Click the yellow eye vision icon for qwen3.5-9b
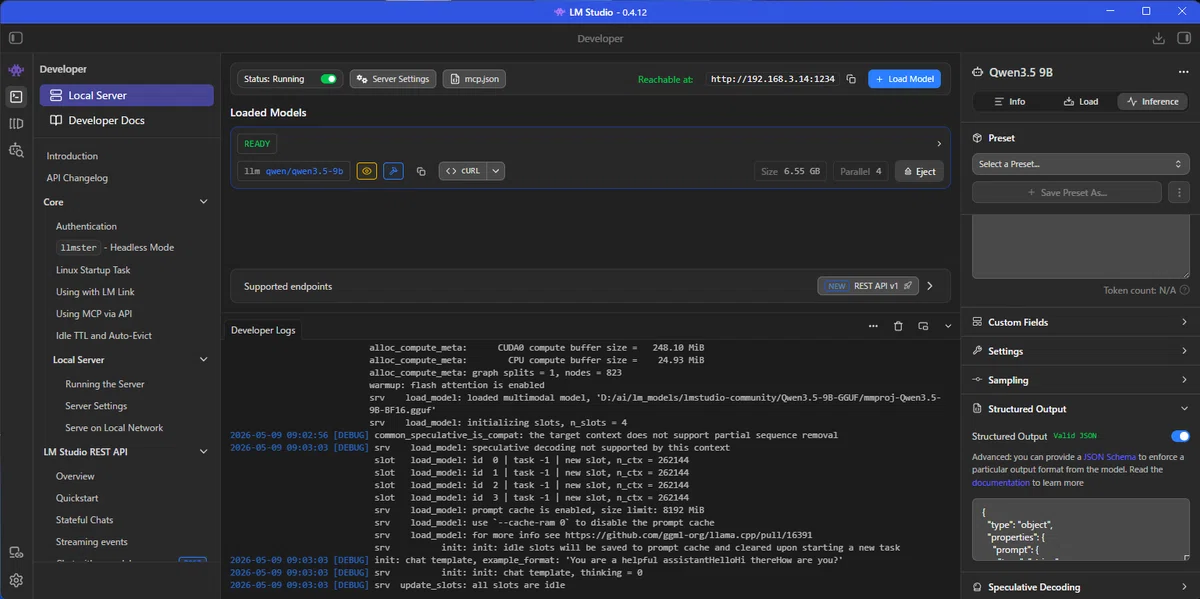 click(367, 171)
